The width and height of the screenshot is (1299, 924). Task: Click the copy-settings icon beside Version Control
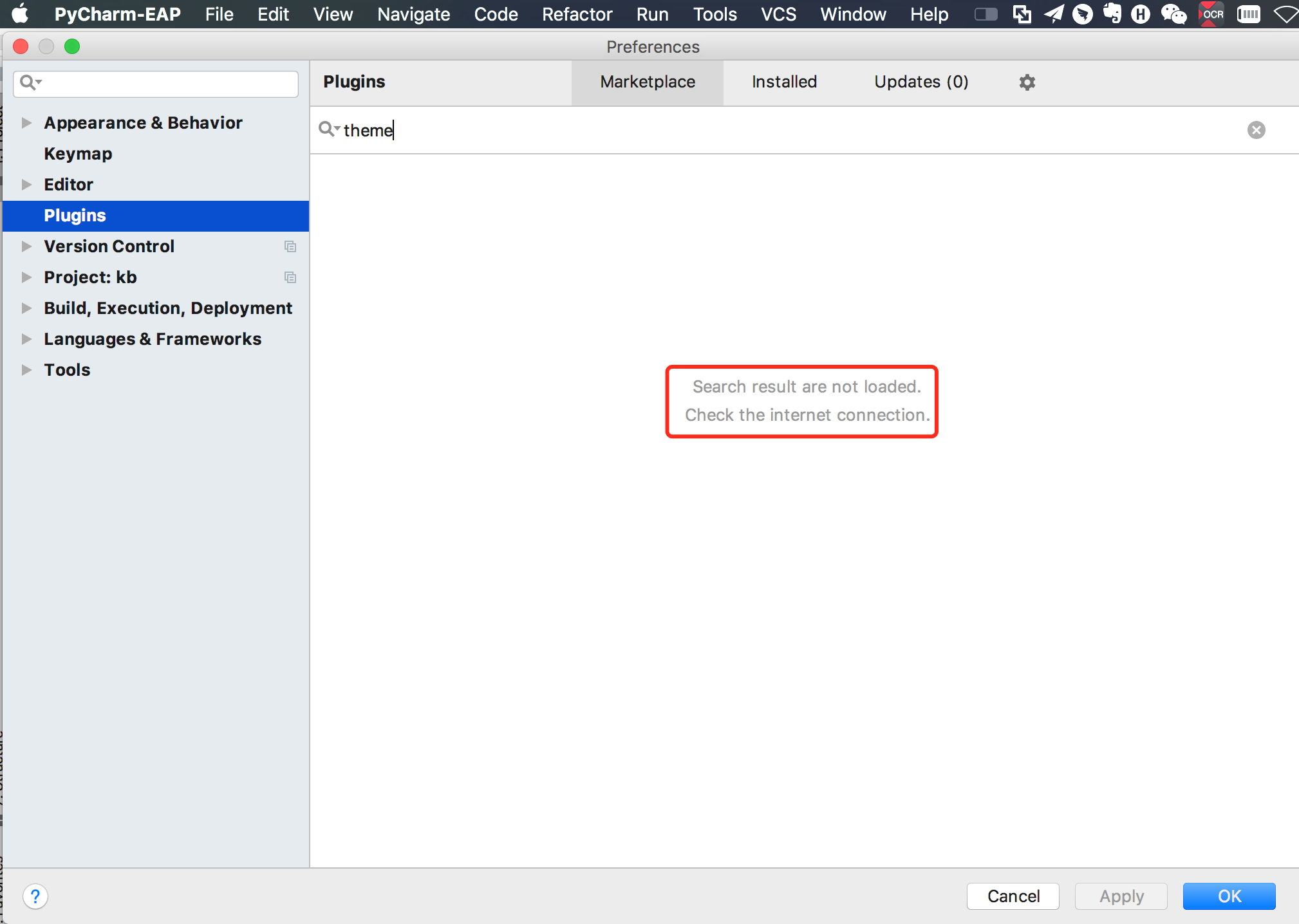point(290,246)
